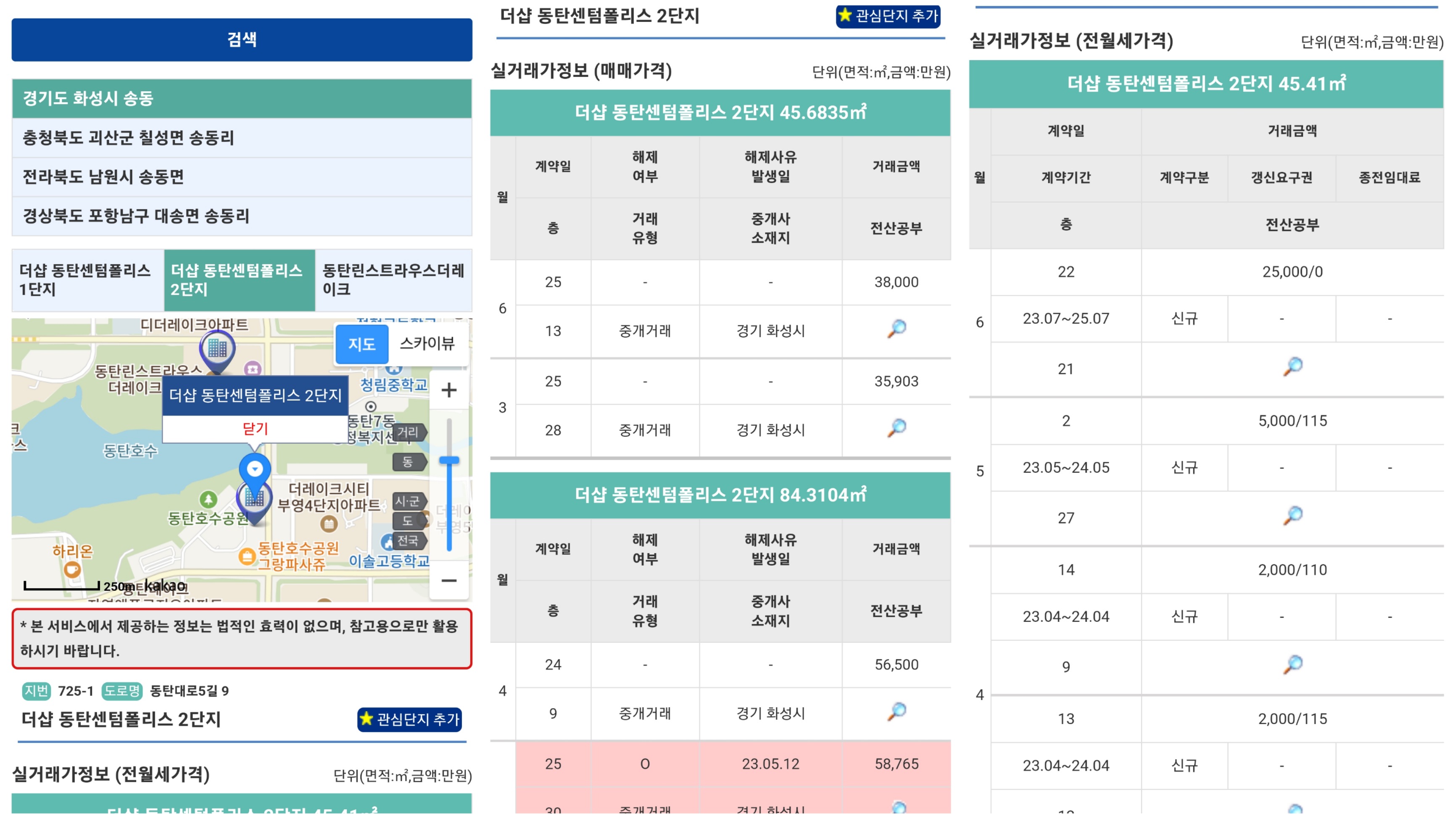Click the 45.41㎡ lease table header
The height and width of the screenshot is (819, 1456).
pyautogui.click(x=1206, y=84)
